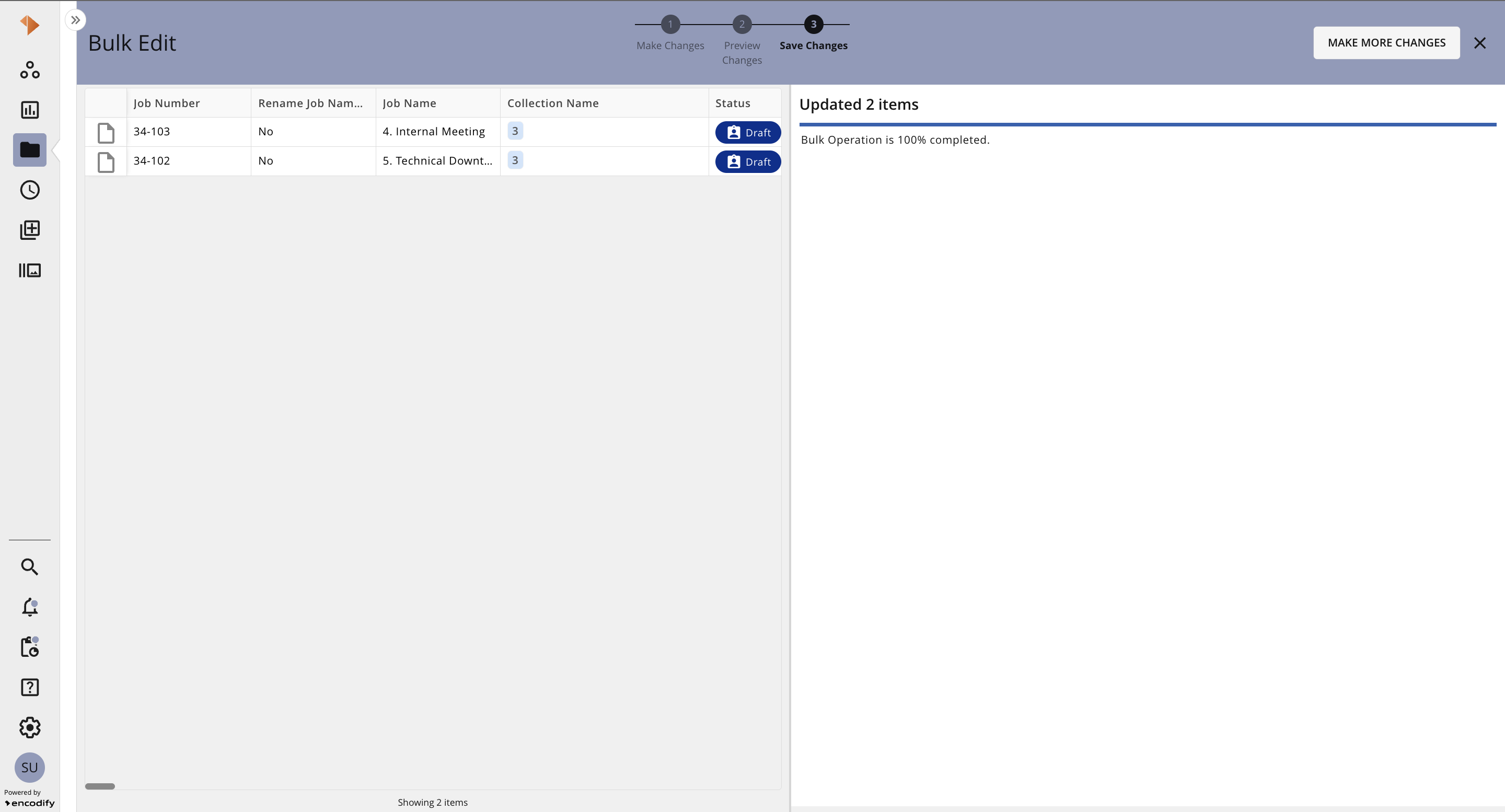Open the clipboard tasks icon
This screenshot has width=1505, height=812.
coord(30,647)
